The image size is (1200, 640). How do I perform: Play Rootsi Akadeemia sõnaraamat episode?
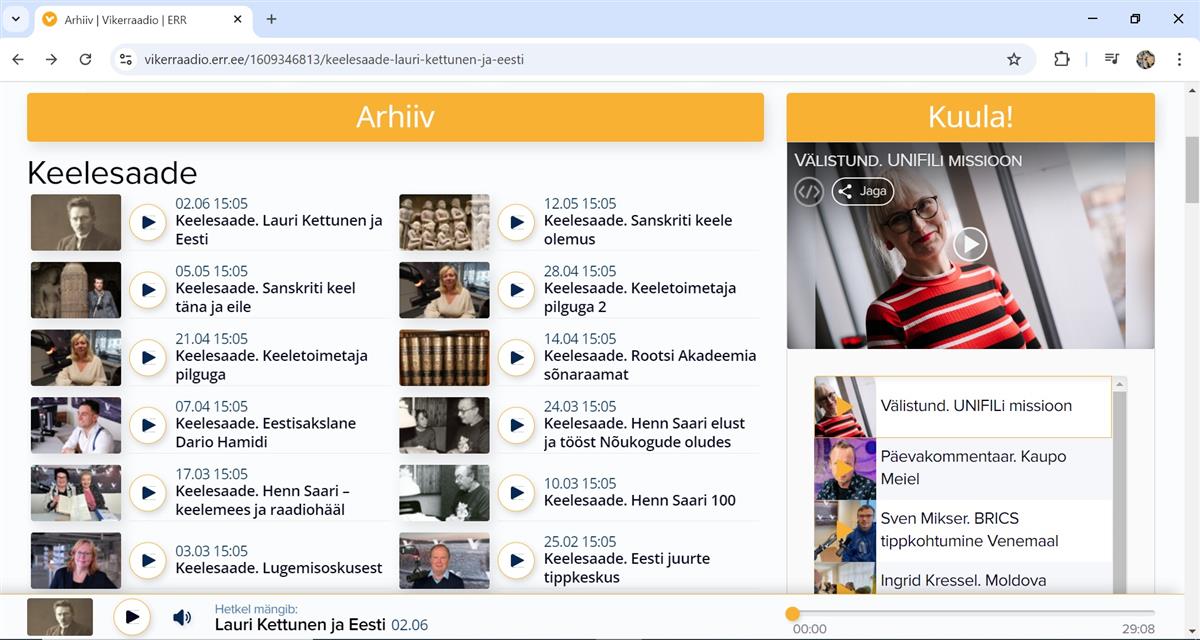point(516,357)
